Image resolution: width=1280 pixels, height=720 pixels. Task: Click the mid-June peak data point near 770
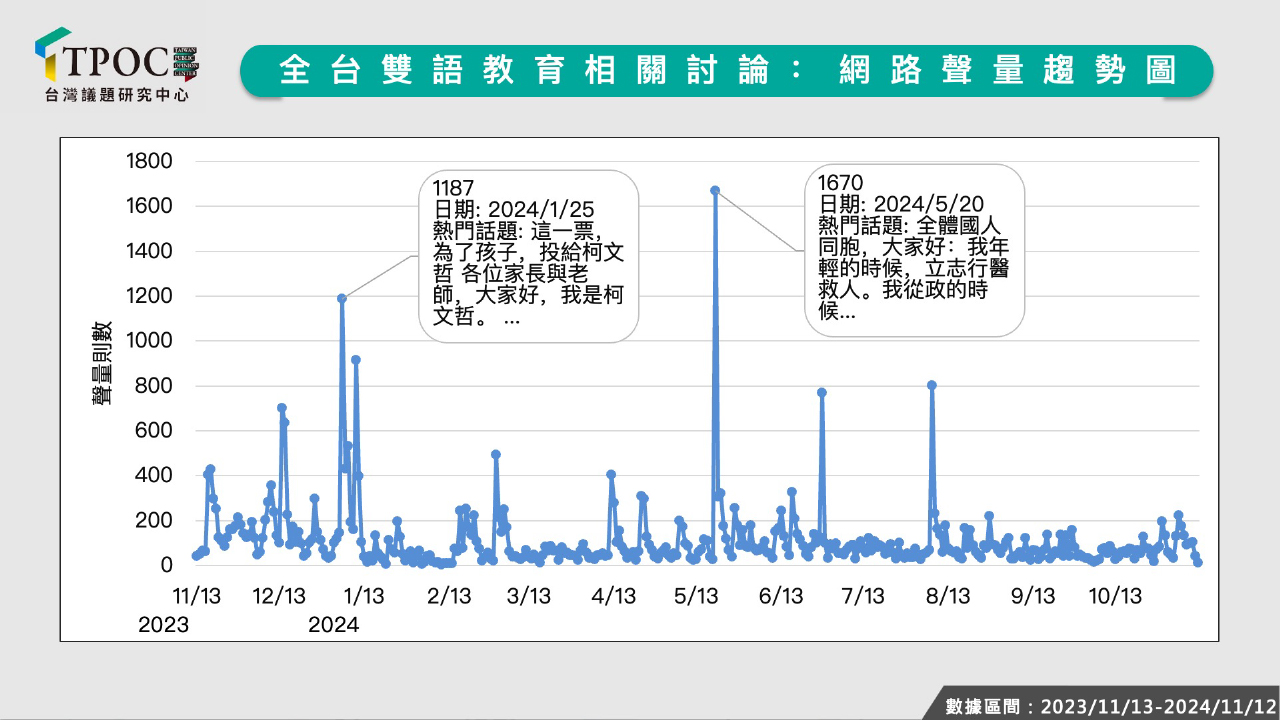(822, 392)
